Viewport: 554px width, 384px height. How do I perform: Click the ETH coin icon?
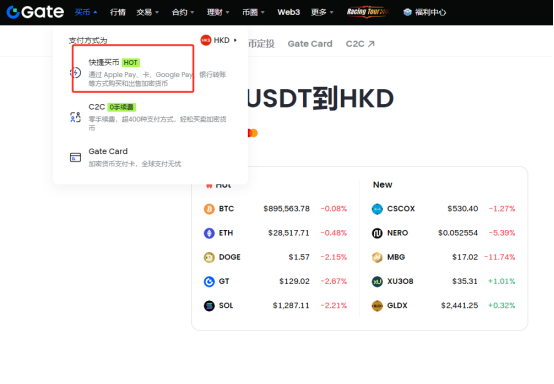209,233
